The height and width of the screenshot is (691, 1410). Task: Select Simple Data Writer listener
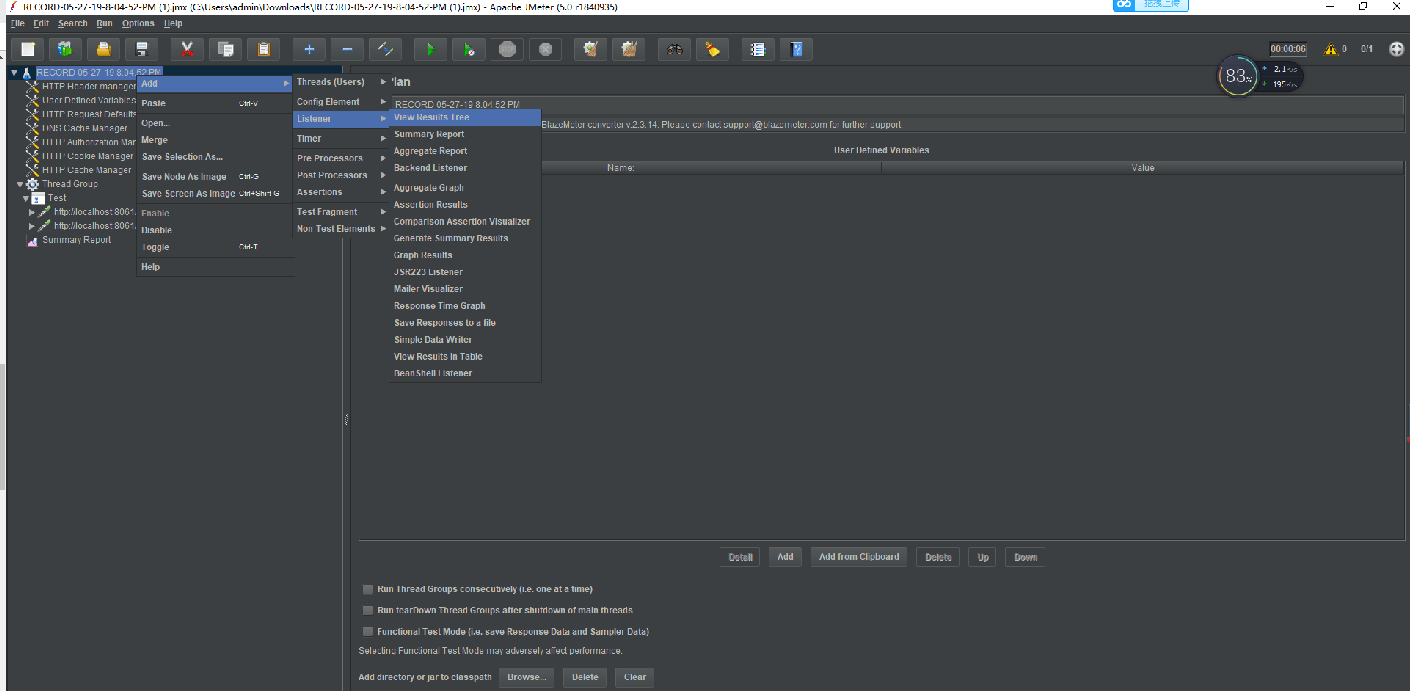click(465, 340)
